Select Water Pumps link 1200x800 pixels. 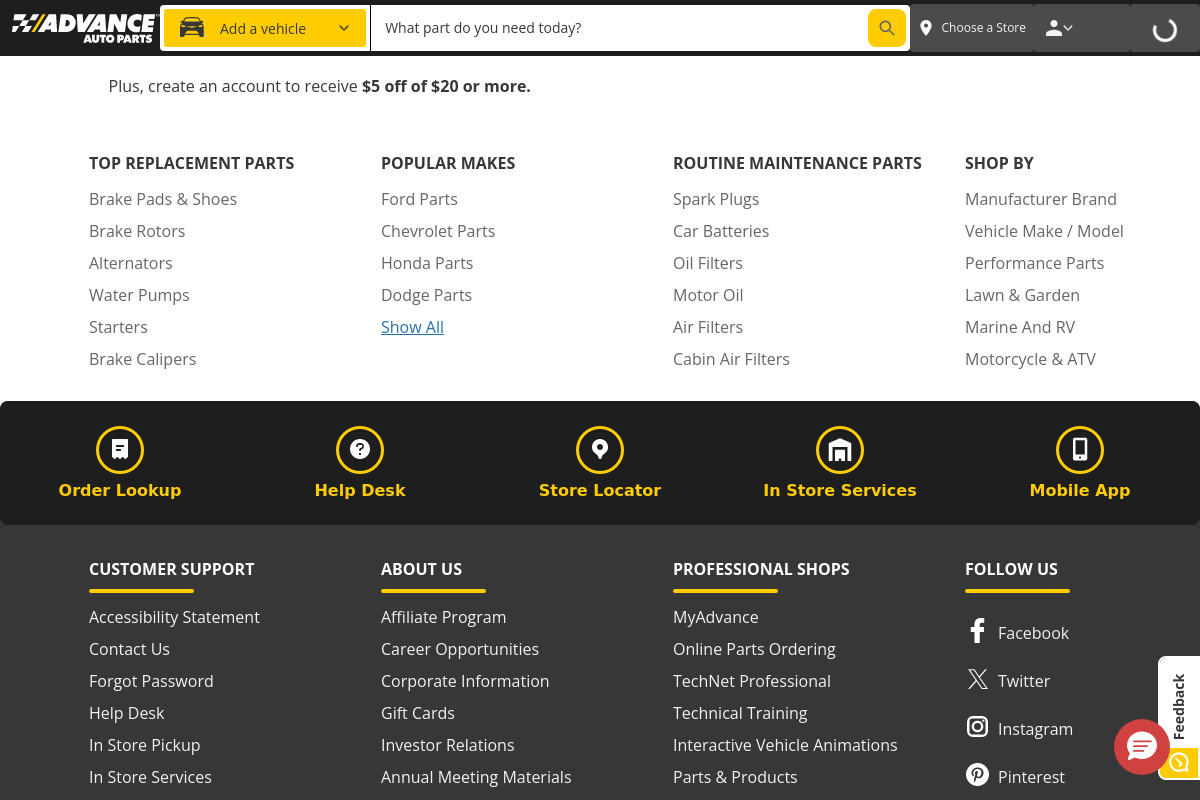(139, 295)
